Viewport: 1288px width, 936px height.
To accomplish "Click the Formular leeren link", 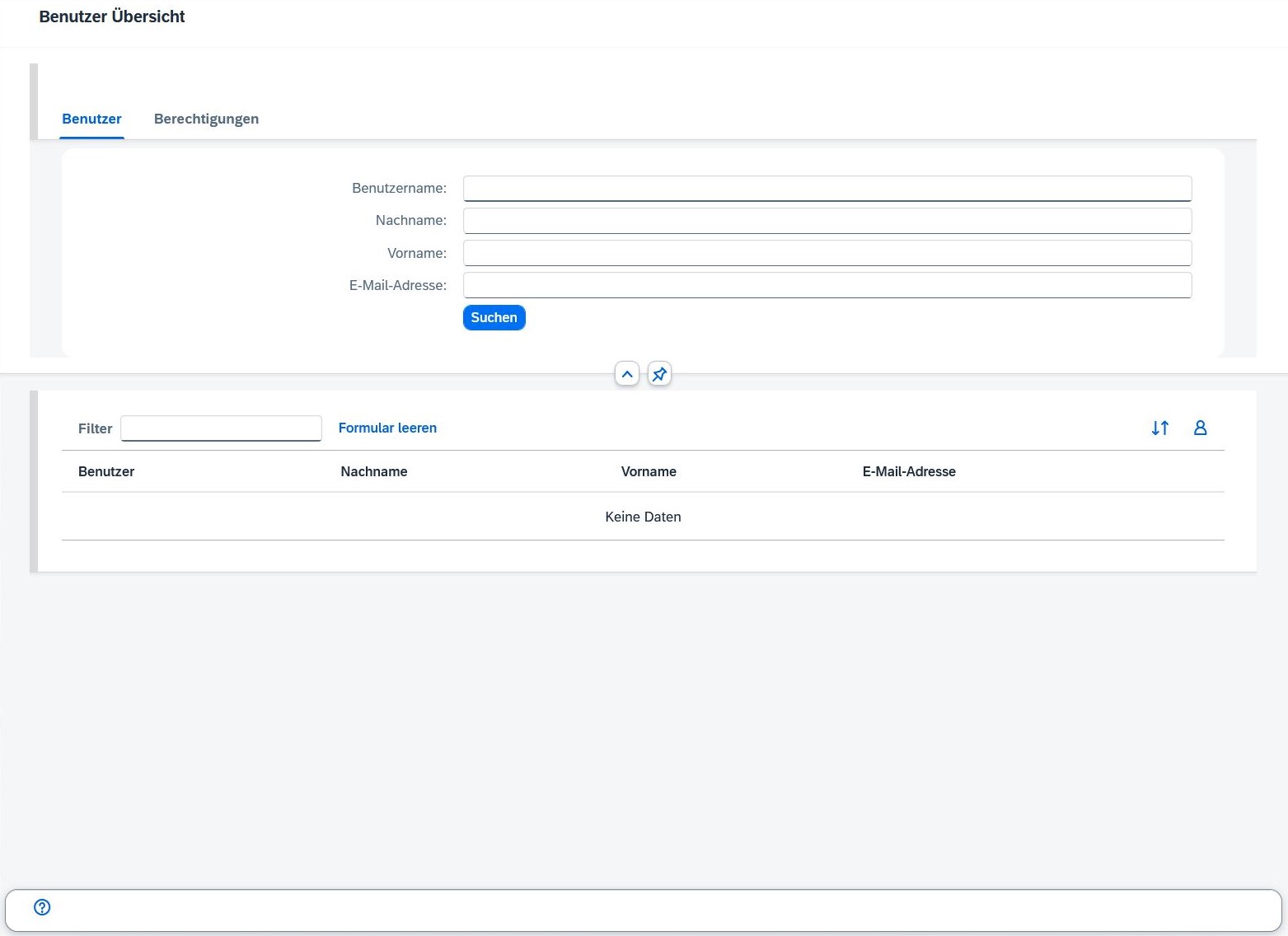I will point(387,428).
